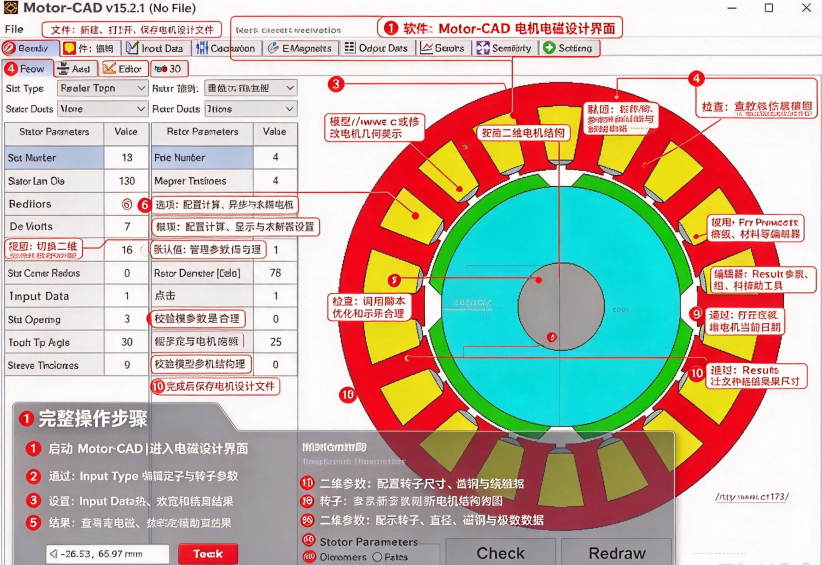Click the Inout Data checklist icon
This screenshot has width=822, height=565.
coord(133,48)
